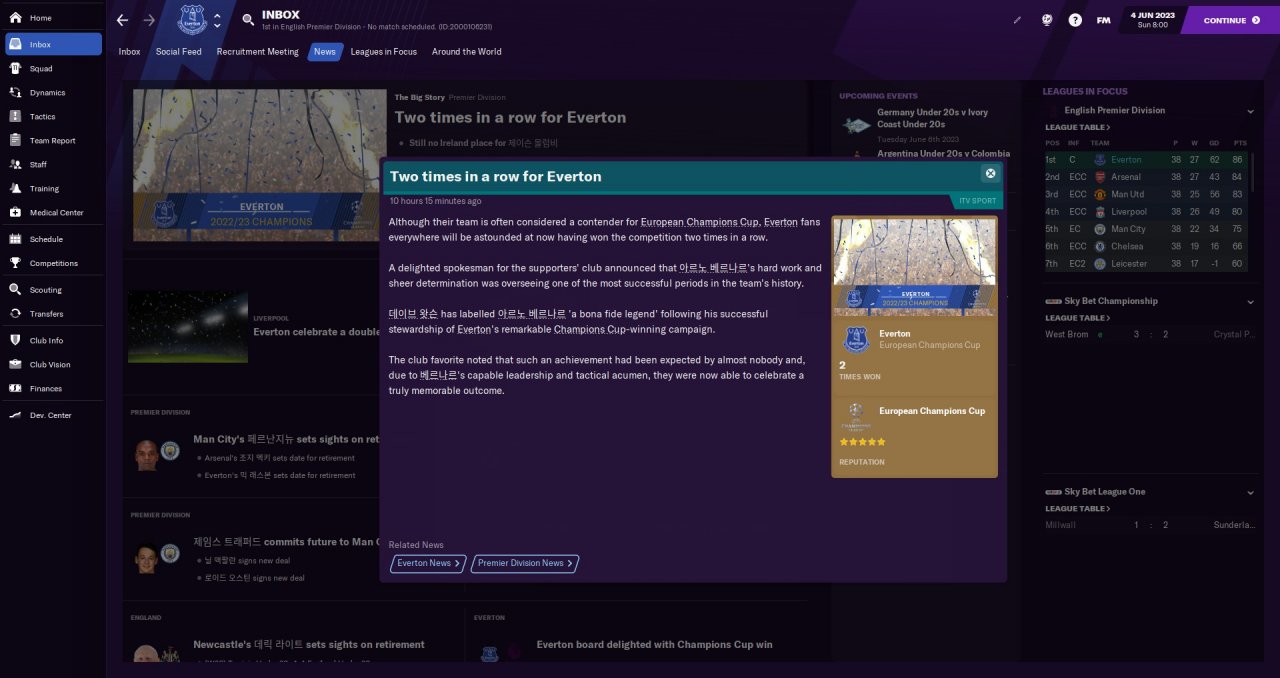Open the Finances sidebar icon
This screenshot has width=1280, height=678.
click(x=15, y=389)
